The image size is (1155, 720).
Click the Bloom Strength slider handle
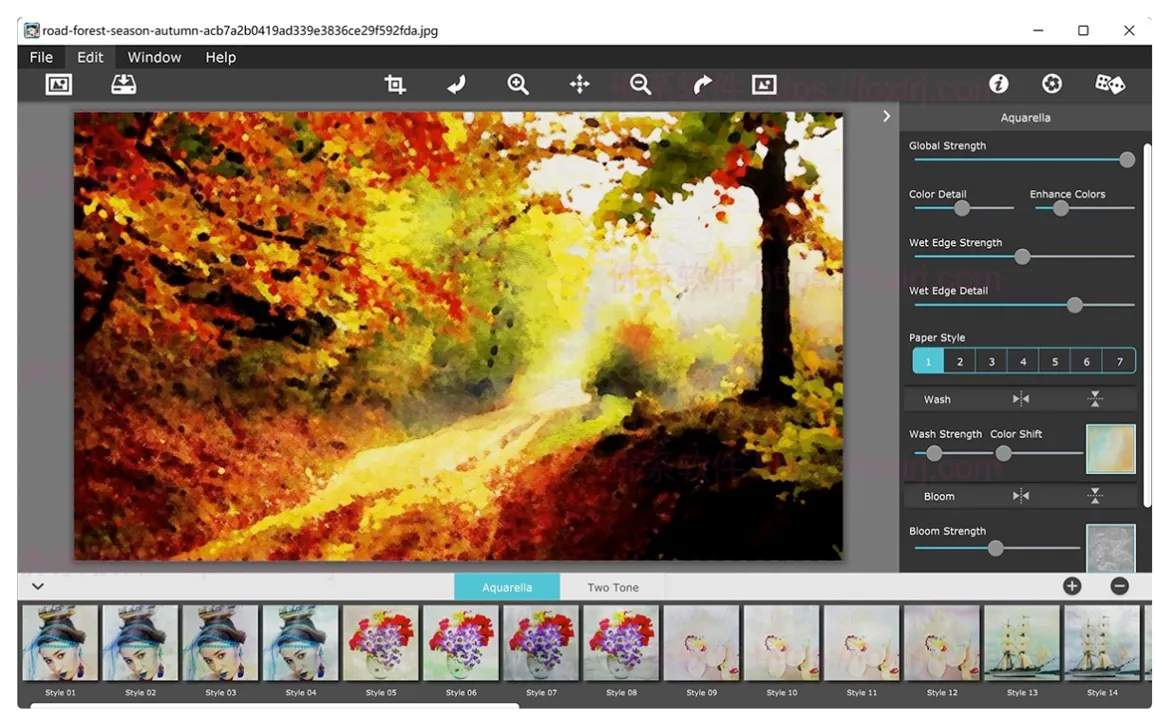[996, 548]
